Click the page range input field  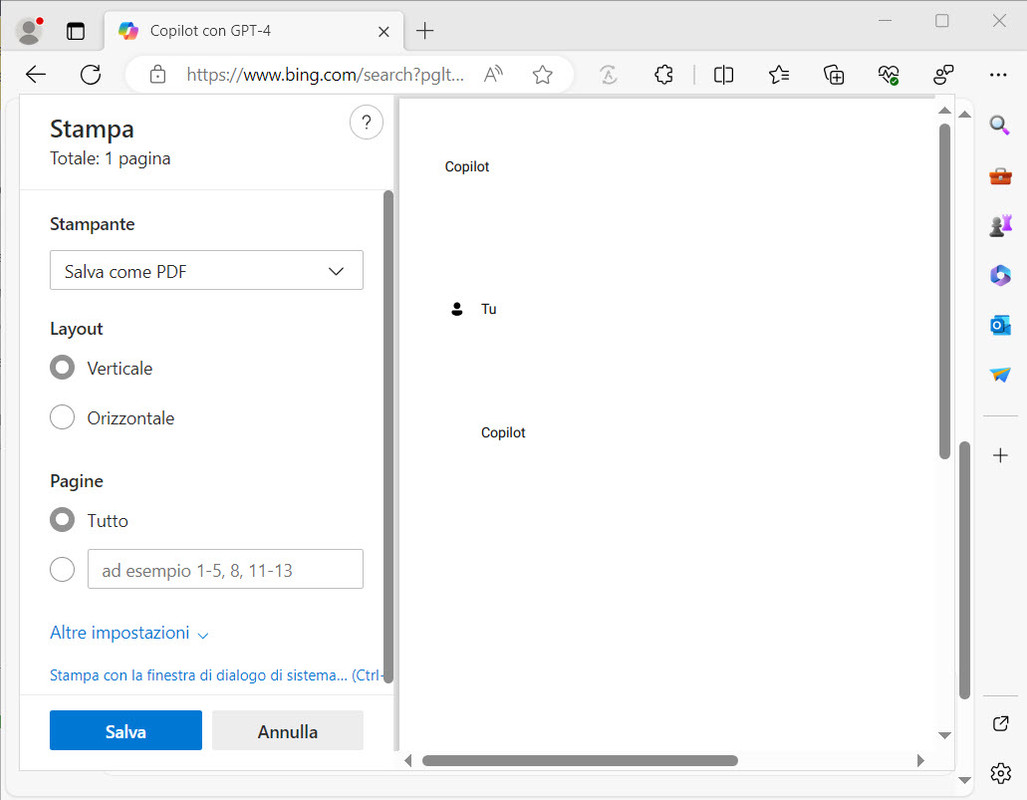[225, 569]
